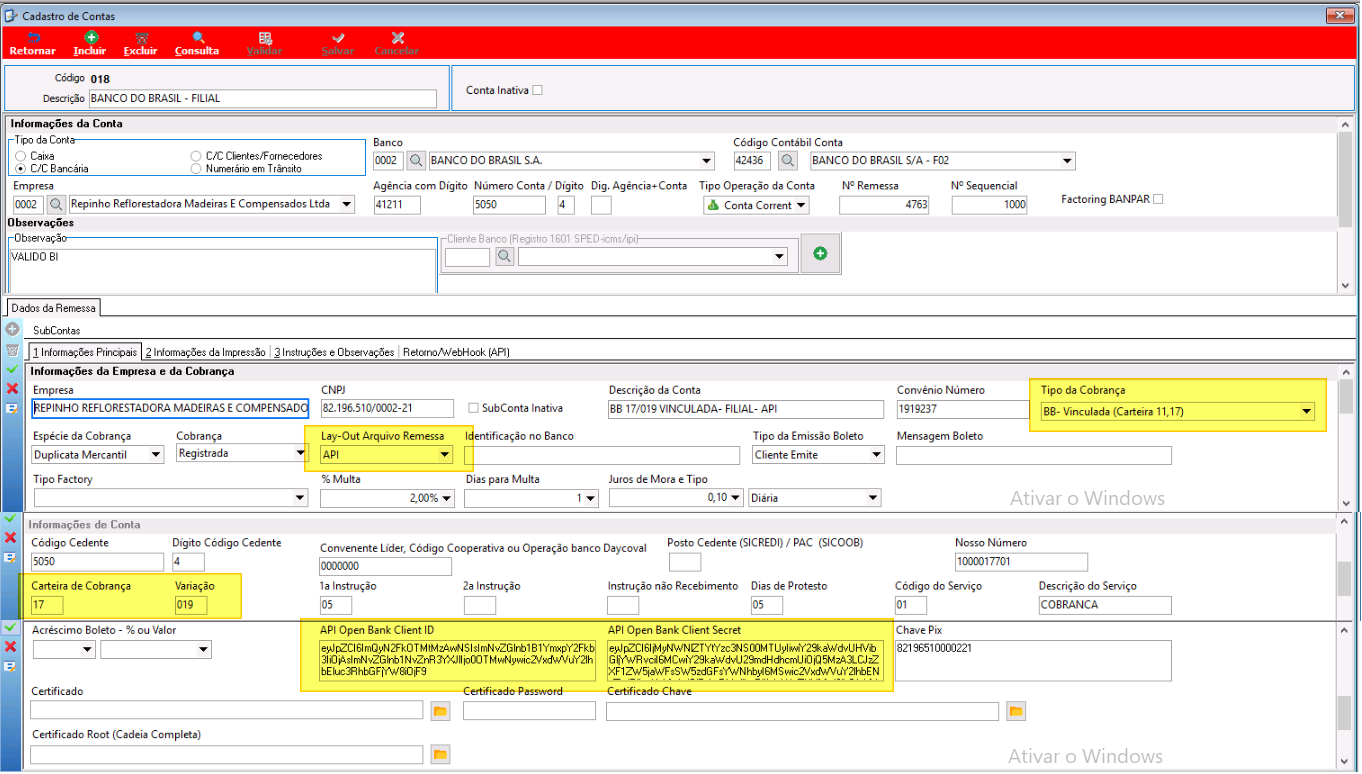
Task: Open the Cliente Banco dropdown
Action: pyautogui.click(x=780, y=257)
